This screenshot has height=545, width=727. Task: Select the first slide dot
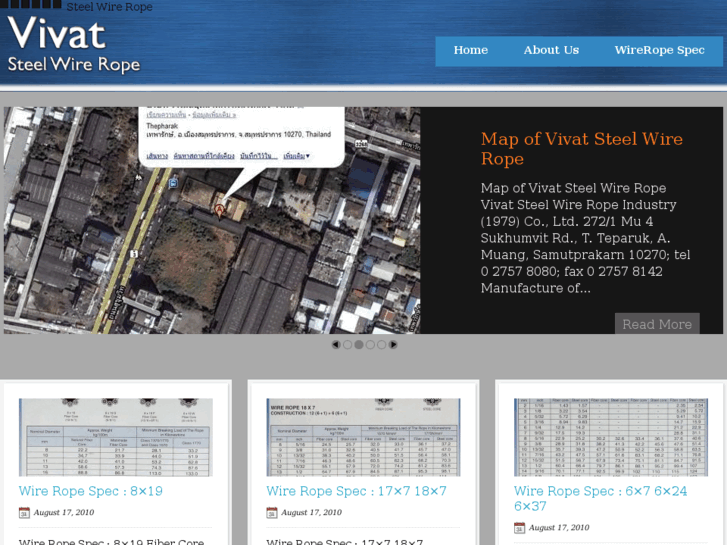[x=348, y=345]
